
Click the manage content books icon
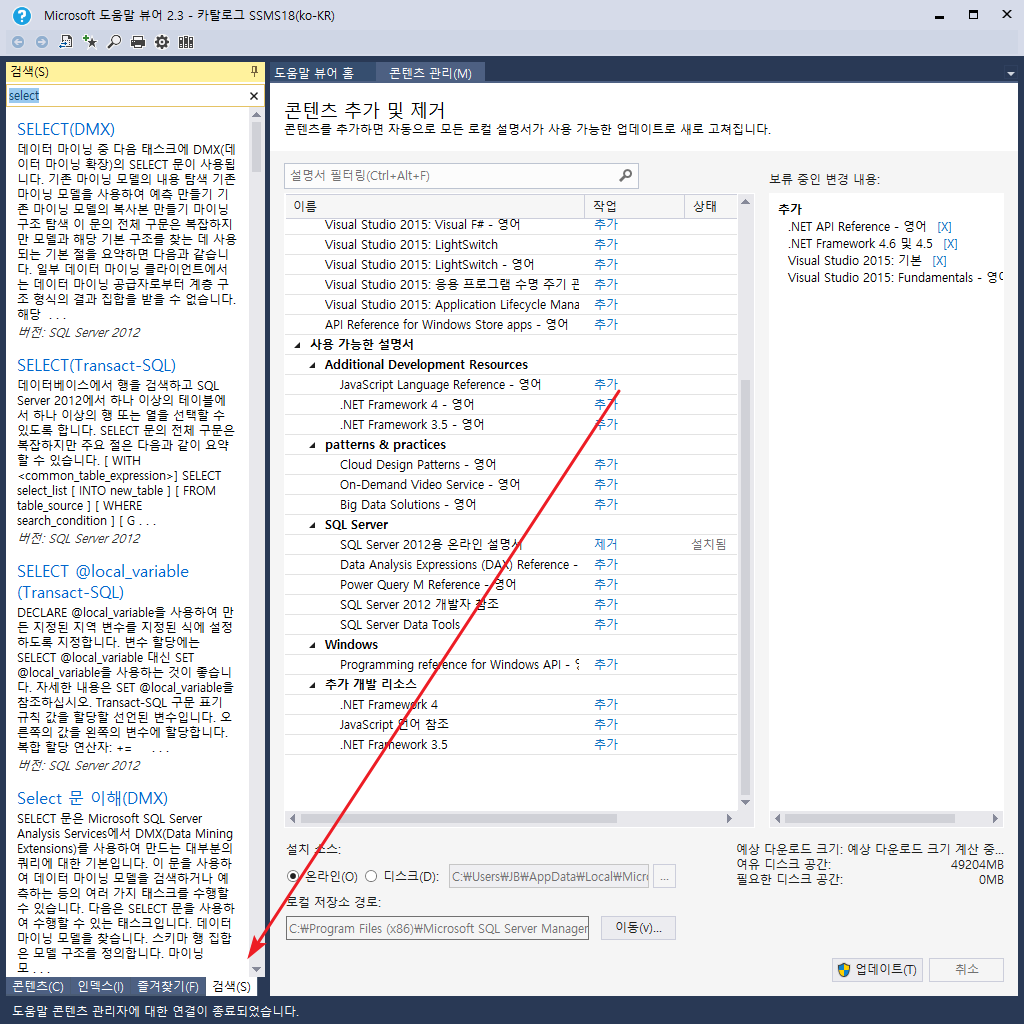coord(186,42)
